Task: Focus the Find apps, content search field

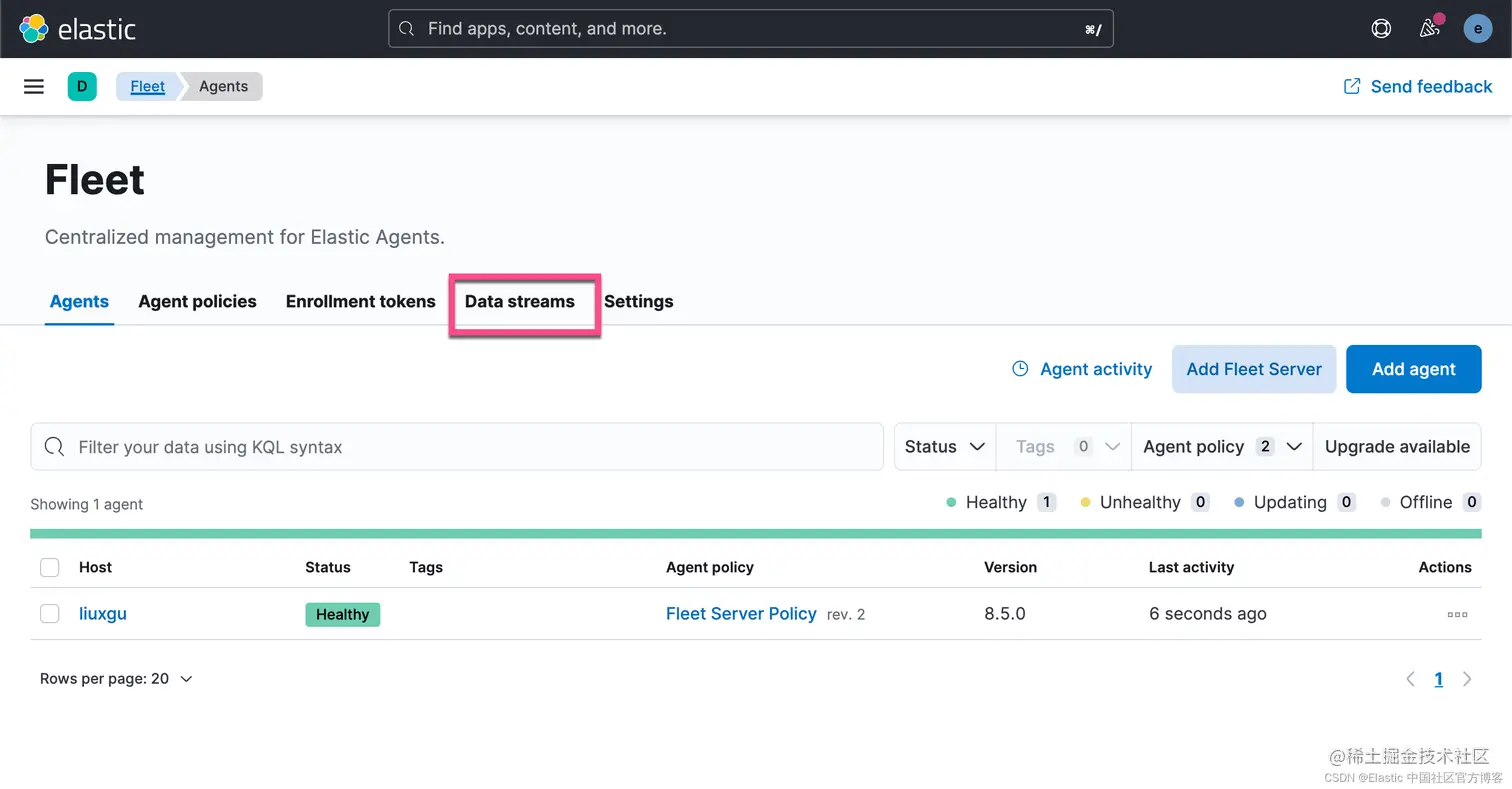Action: [750, 29]
